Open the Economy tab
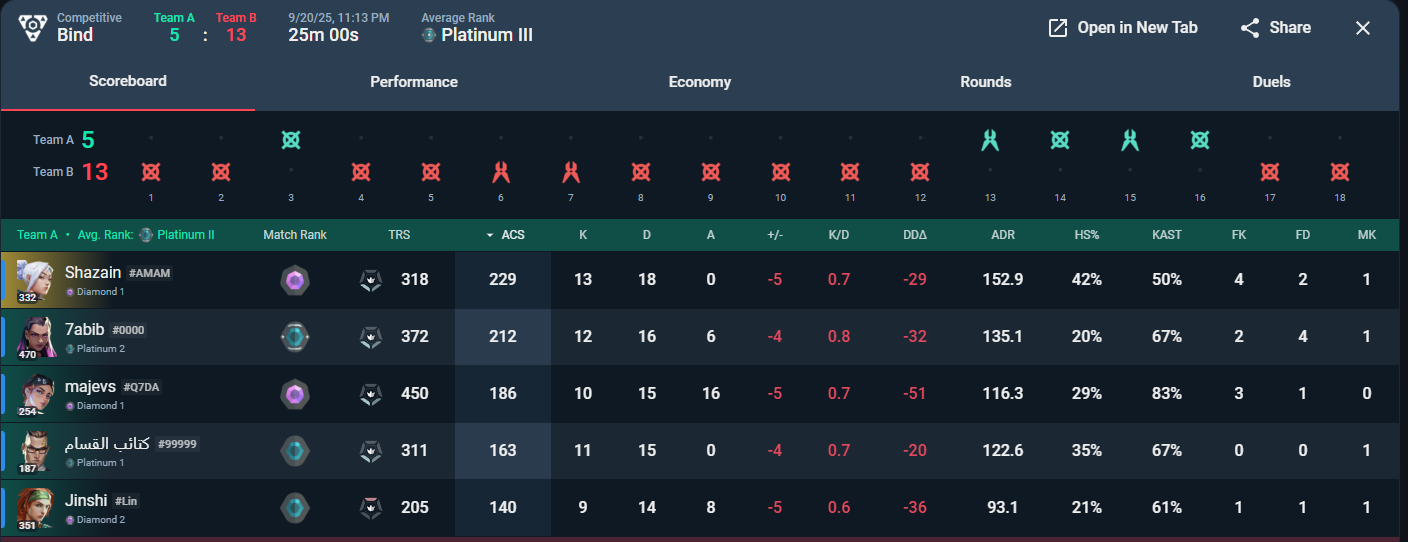 (x=700, y=82)
